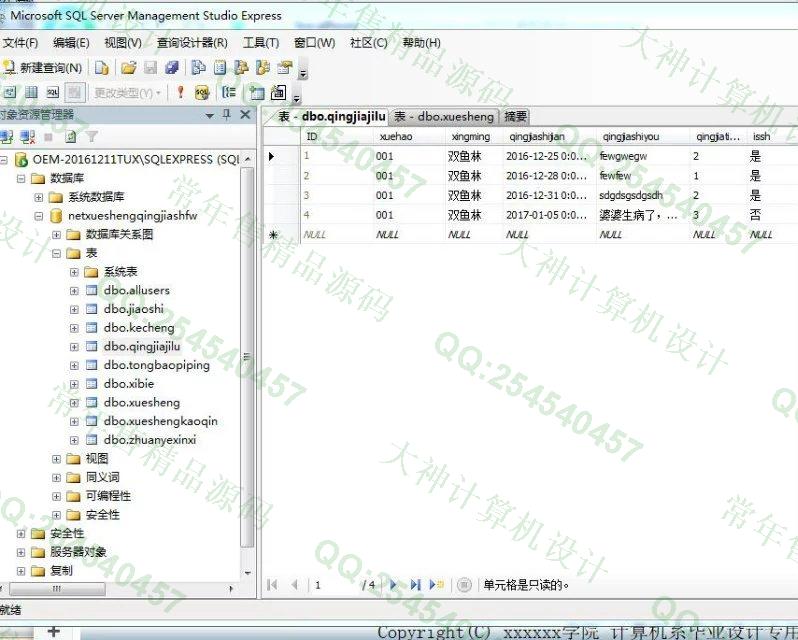Collapse the netxueshengqingjiashfw database node

(x=39, y=216)
